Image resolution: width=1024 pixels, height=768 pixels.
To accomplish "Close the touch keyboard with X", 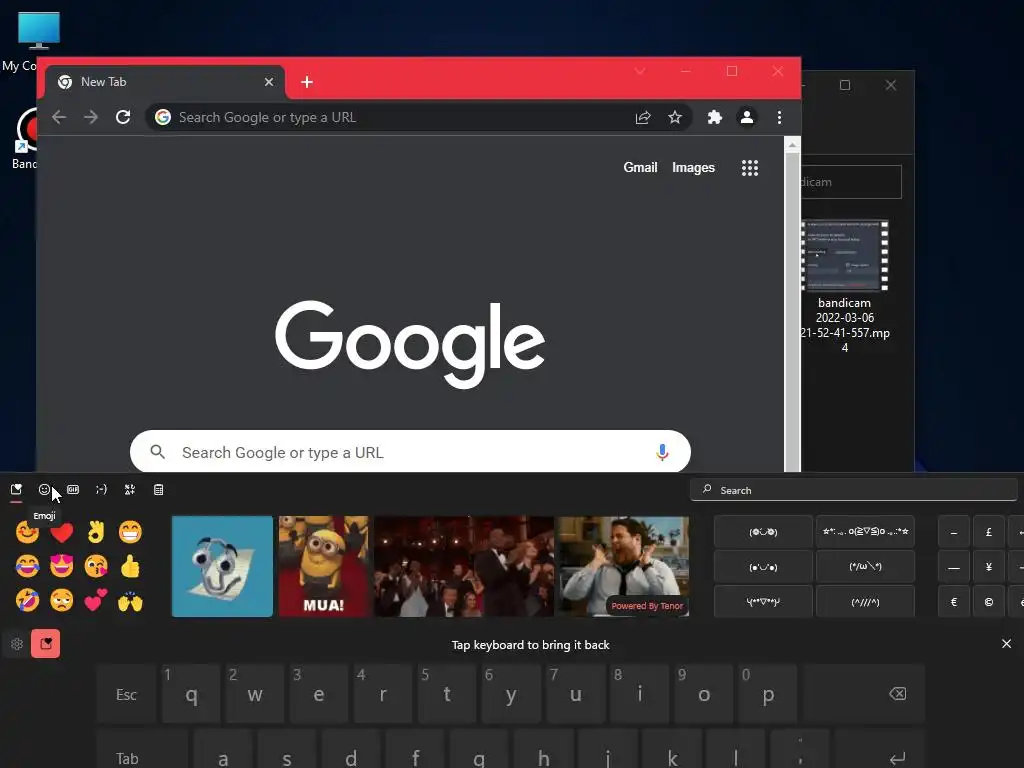I will click(1006, 644).
